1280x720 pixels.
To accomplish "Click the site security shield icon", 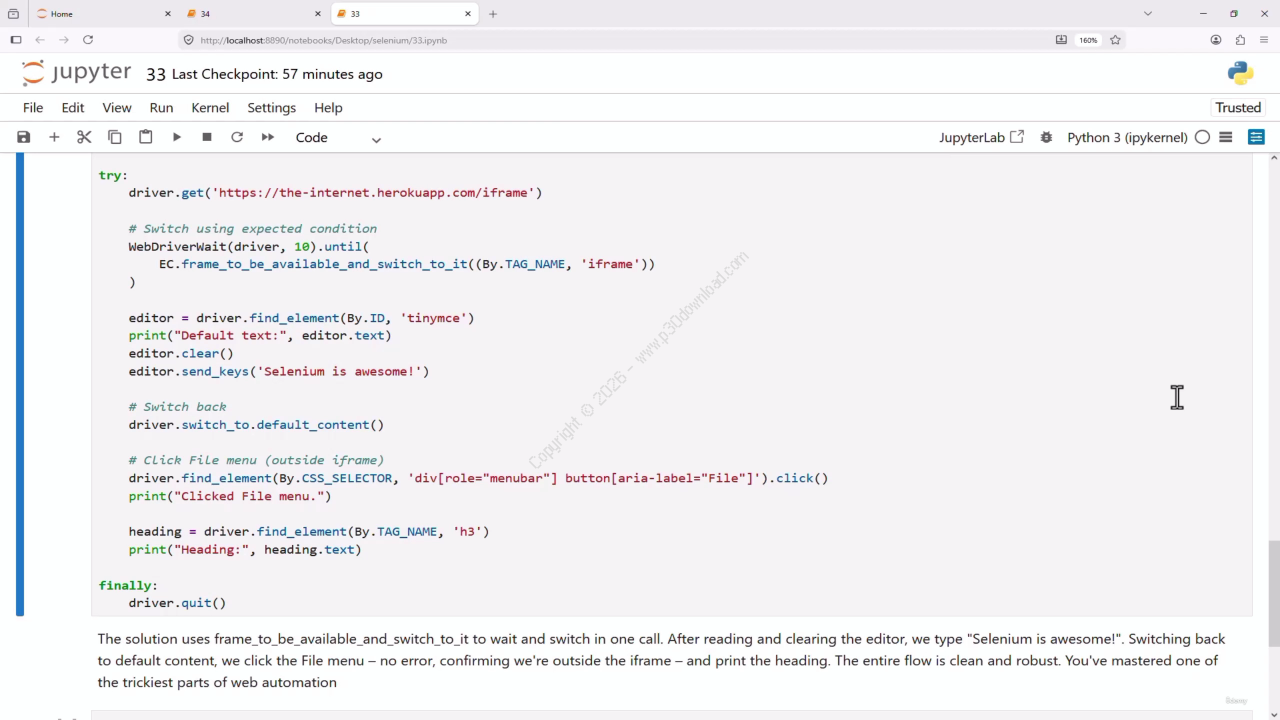I will pos(188,40).
